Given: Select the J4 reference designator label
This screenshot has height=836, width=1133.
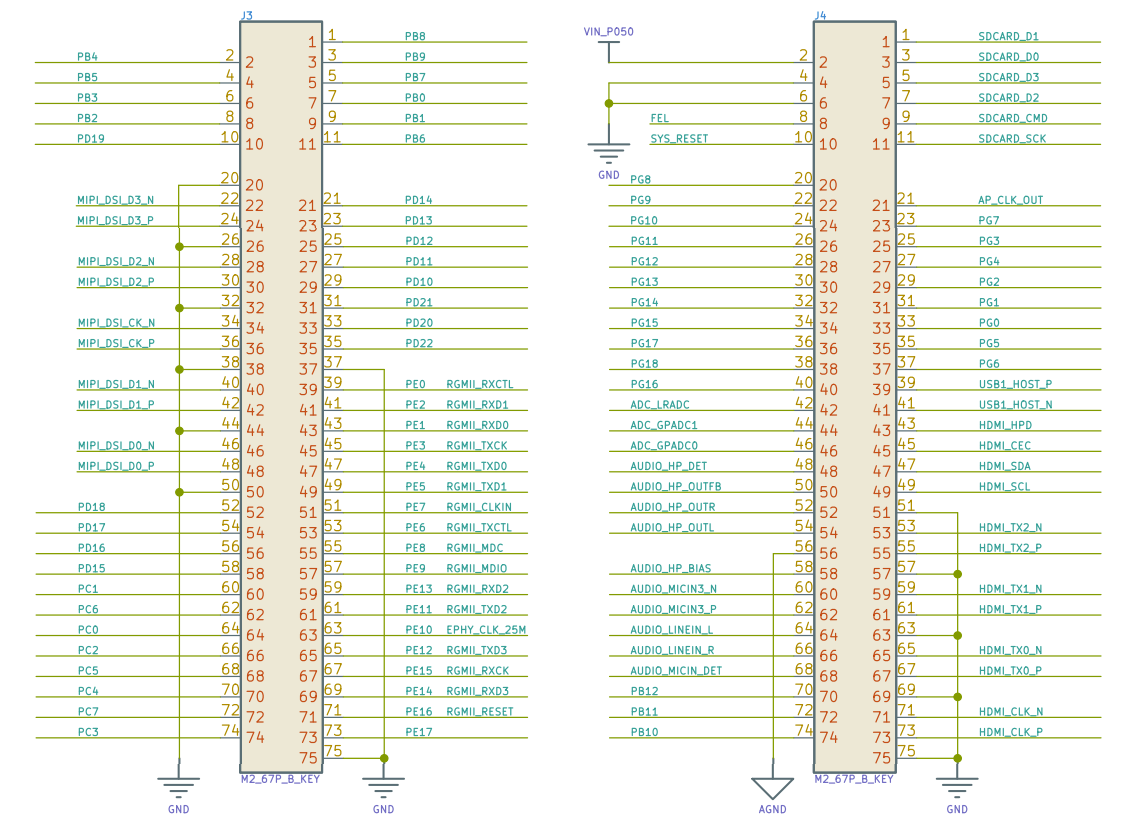Looking at the screenshot, I should (x=821, y=16).
